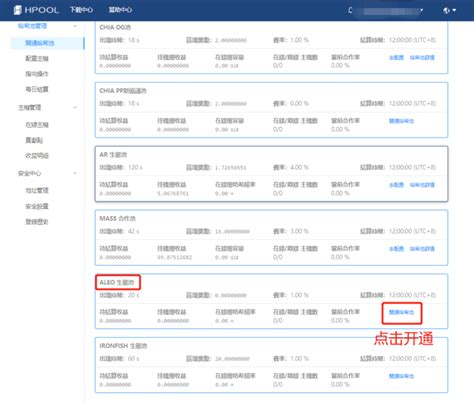Screen dimensions: 474x406
Task: Open the blurred account name dropdown
Action: point(386,10)
